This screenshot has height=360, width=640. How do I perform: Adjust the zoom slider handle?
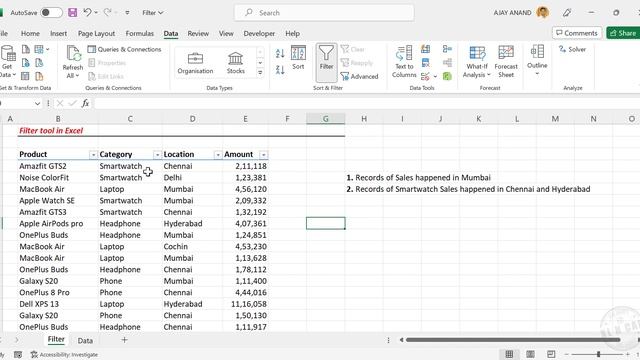pyautogui.click(x=598, y=354)
